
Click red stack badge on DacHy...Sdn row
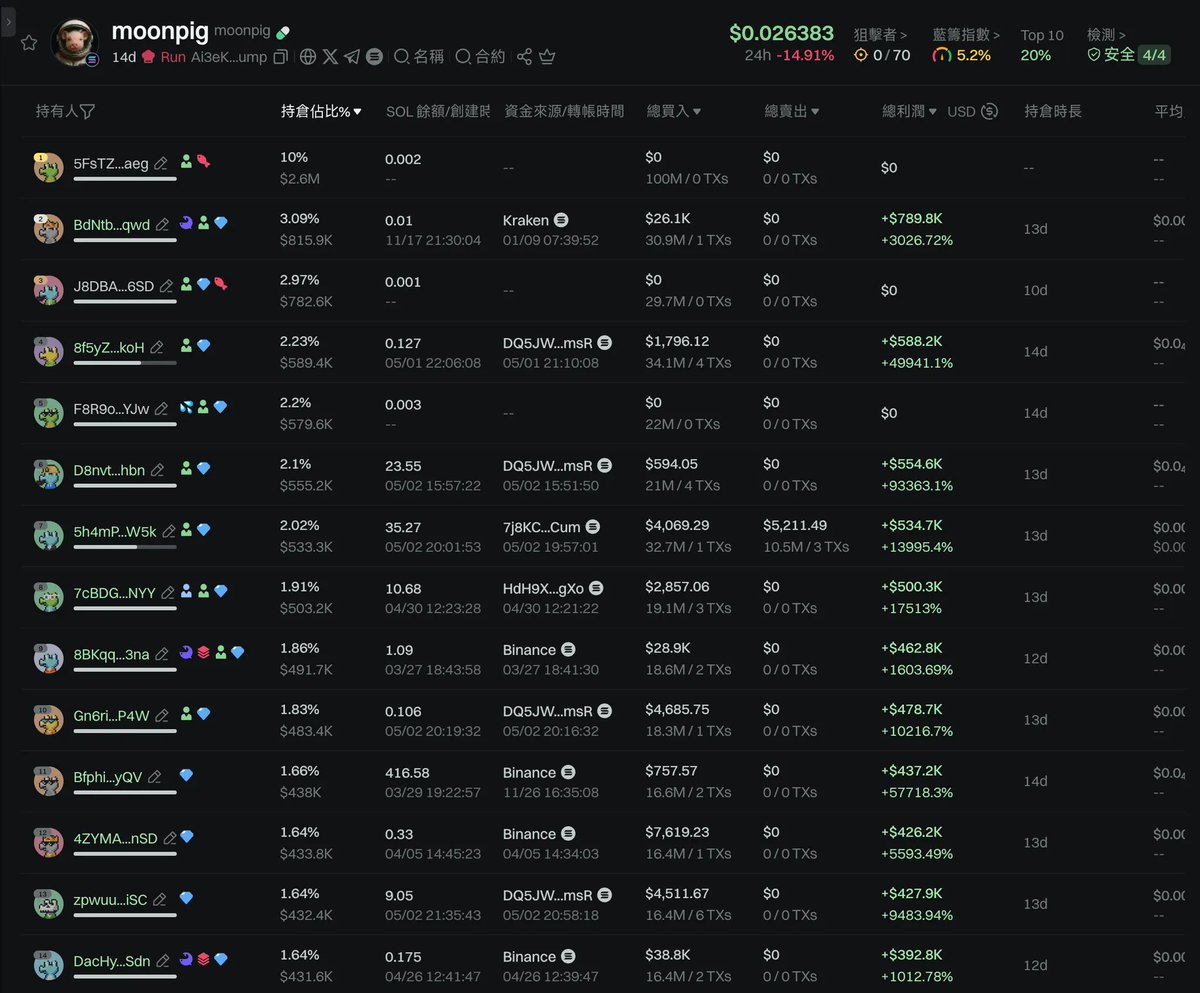click(203, 959)
